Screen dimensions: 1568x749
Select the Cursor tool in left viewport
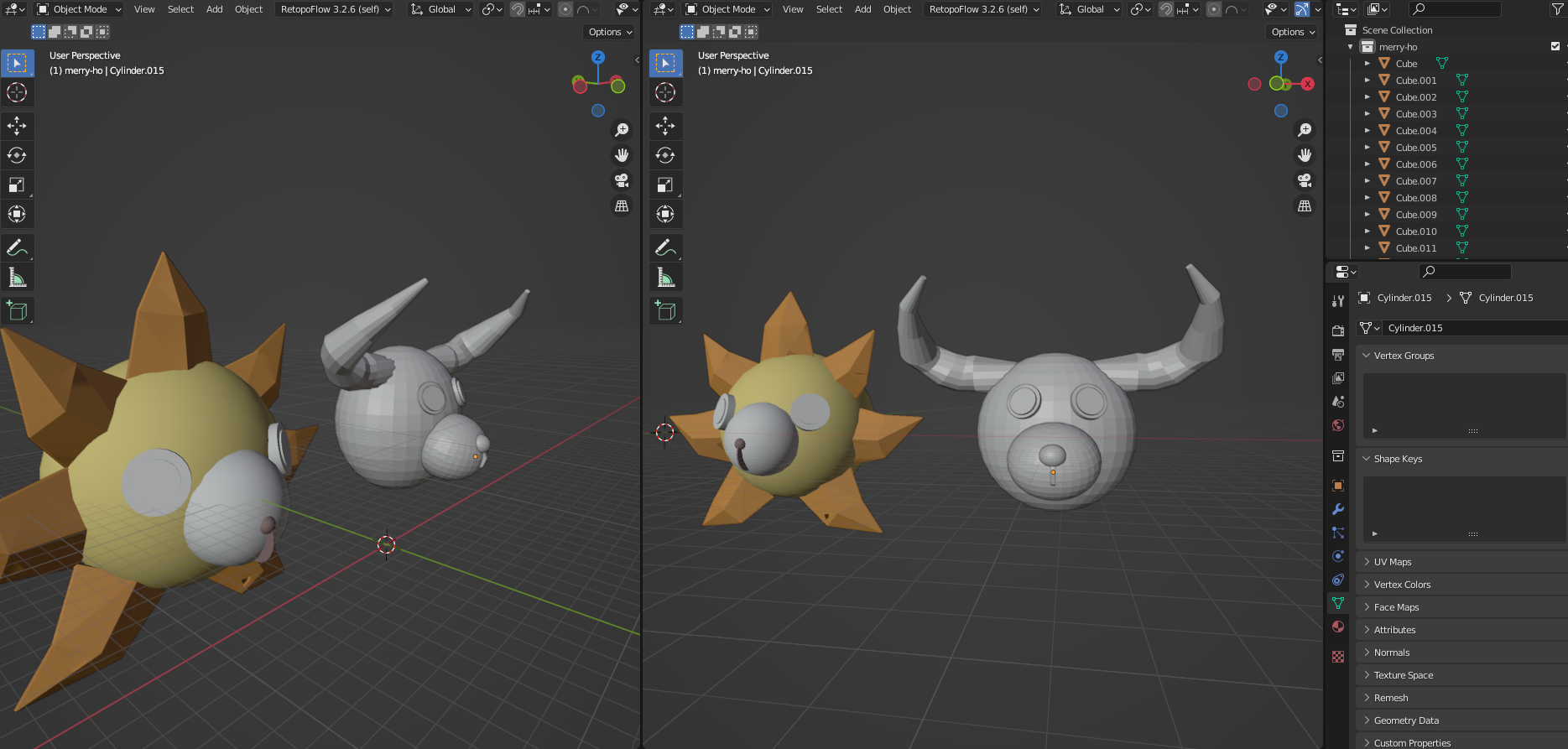(x=17, y=92)
